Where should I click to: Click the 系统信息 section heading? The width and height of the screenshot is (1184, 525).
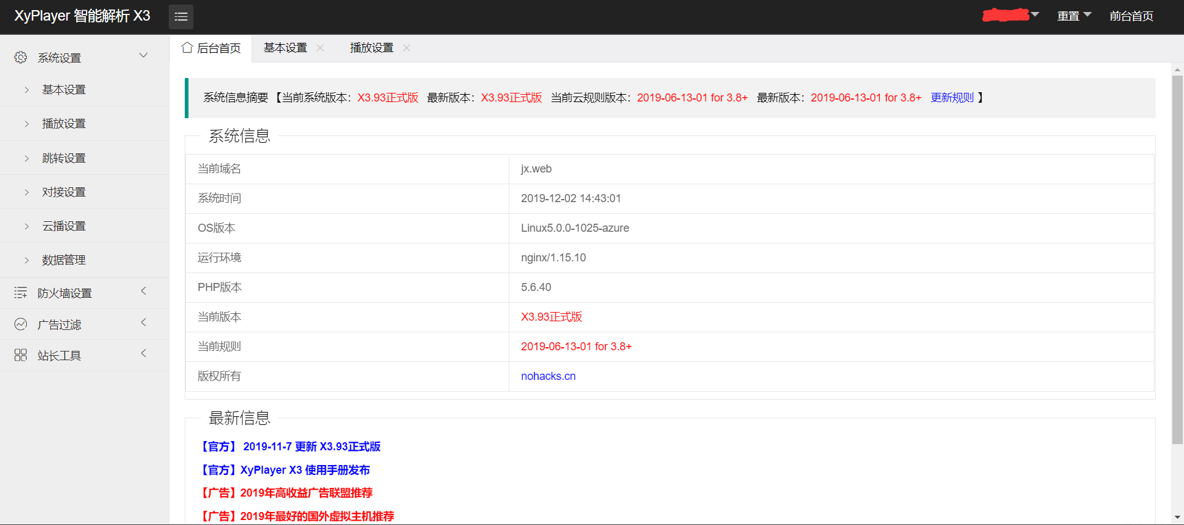coord(239,137)
